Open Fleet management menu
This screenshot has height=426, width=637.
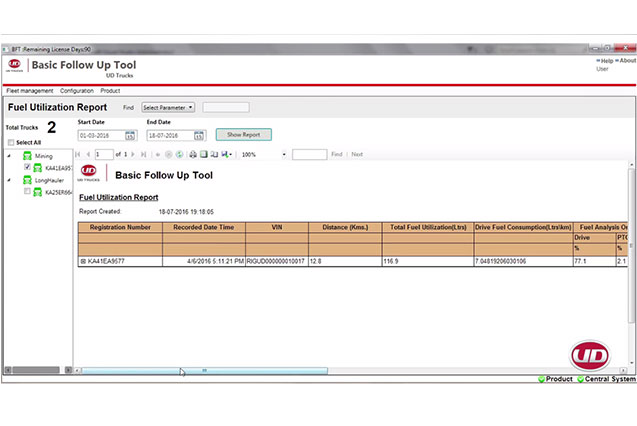coord(30,91)
